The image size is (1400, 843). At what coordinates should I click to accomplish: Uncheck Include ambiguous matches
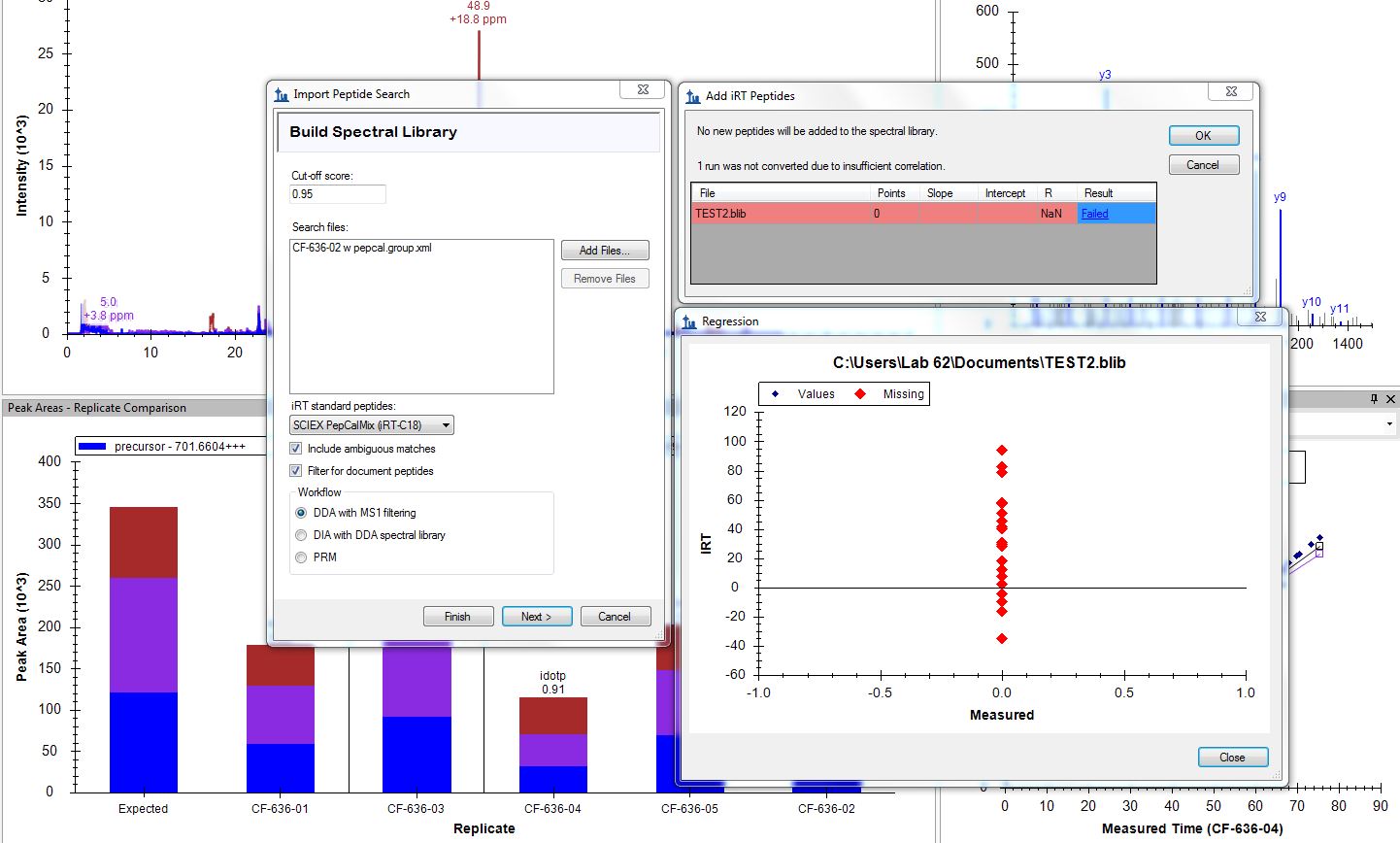pyautogui.click(x=296, y=449)
